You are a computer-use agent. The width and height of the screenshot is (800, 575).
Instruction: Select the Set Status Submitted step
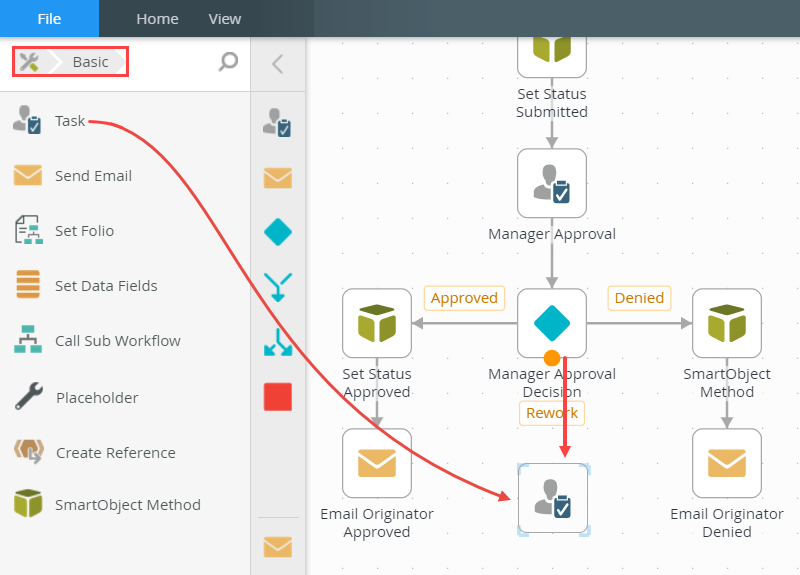pyautogui.click(x=552, y=56)
